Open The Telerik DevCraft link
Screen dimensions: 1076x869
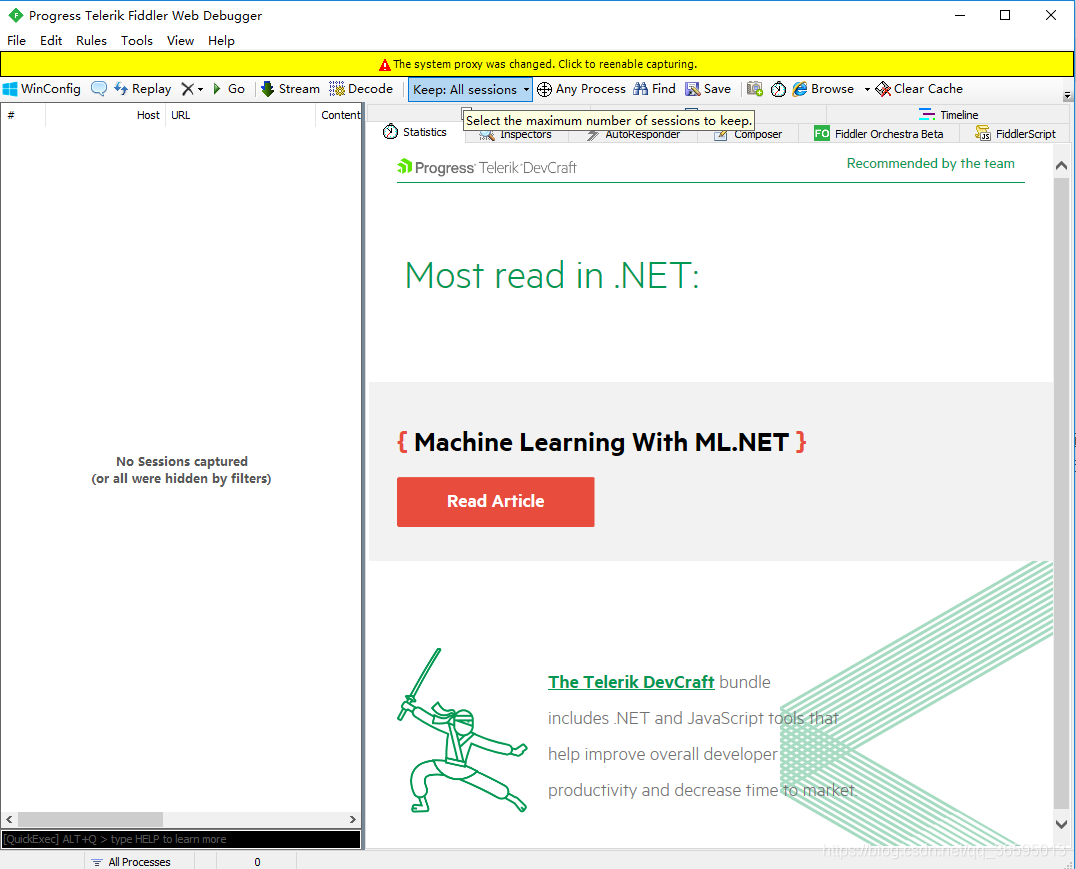click(x=631, y=682)
